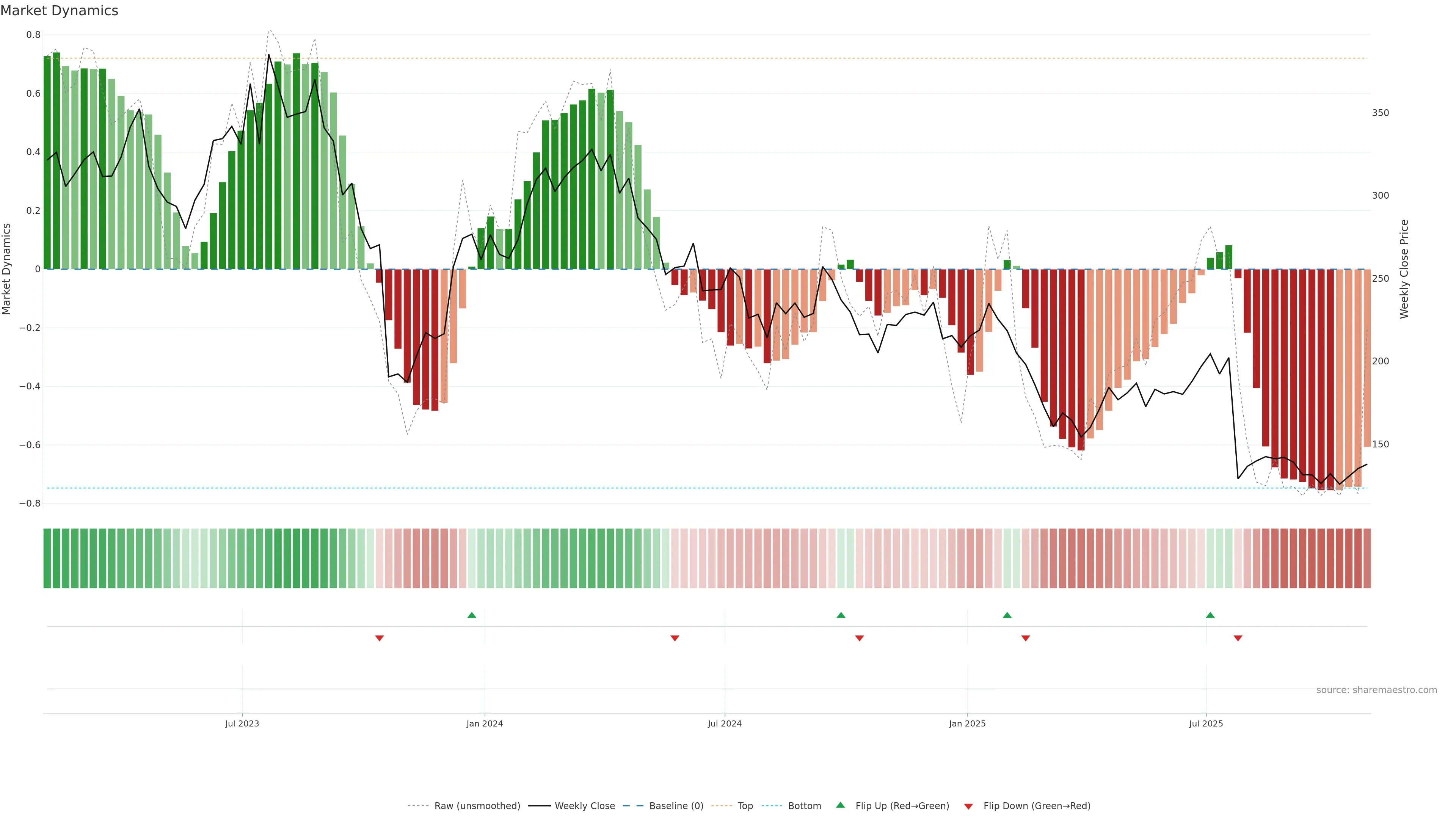Click the green flip-up triangle just after Jan 2025
1456x819 pixels.
(1007, 615)
